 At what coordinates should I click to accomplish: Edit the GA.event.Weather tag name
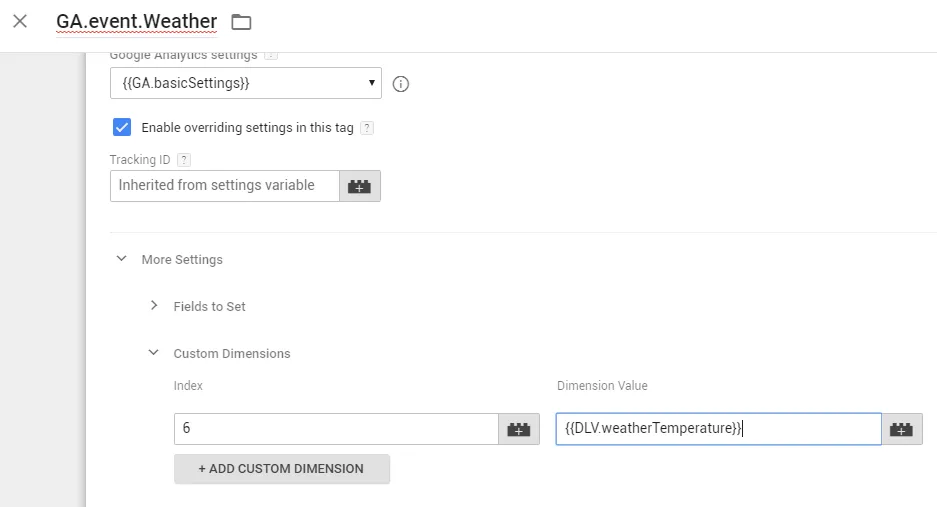136,22
